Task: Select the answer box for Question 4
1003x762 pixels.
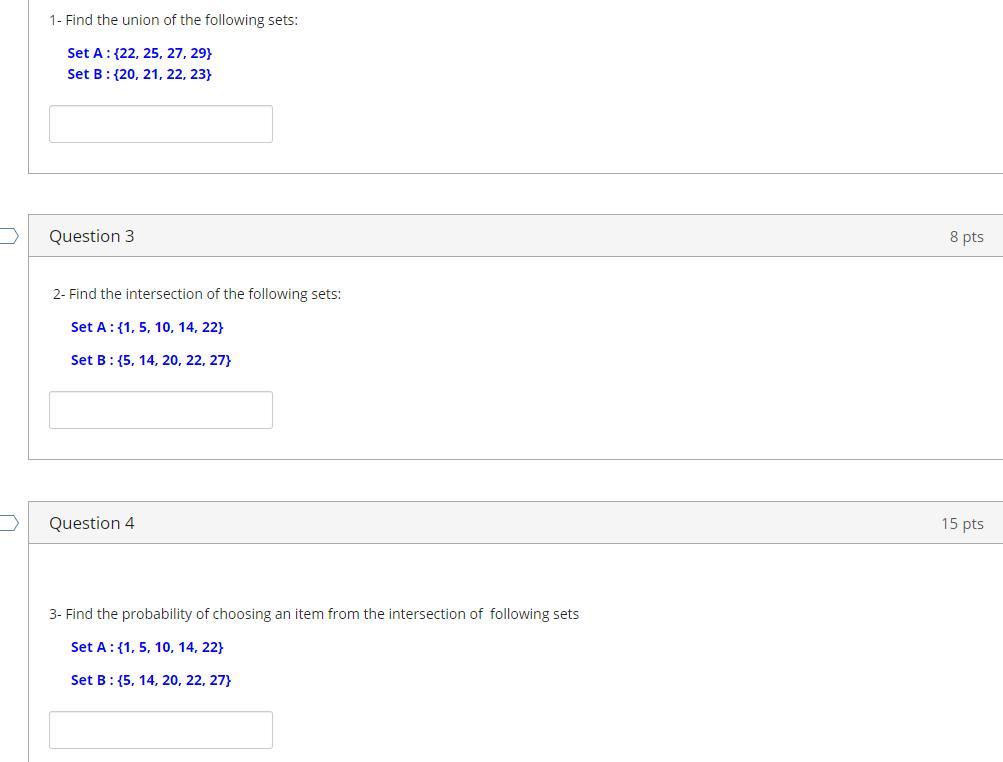Action: pos(161,730)
